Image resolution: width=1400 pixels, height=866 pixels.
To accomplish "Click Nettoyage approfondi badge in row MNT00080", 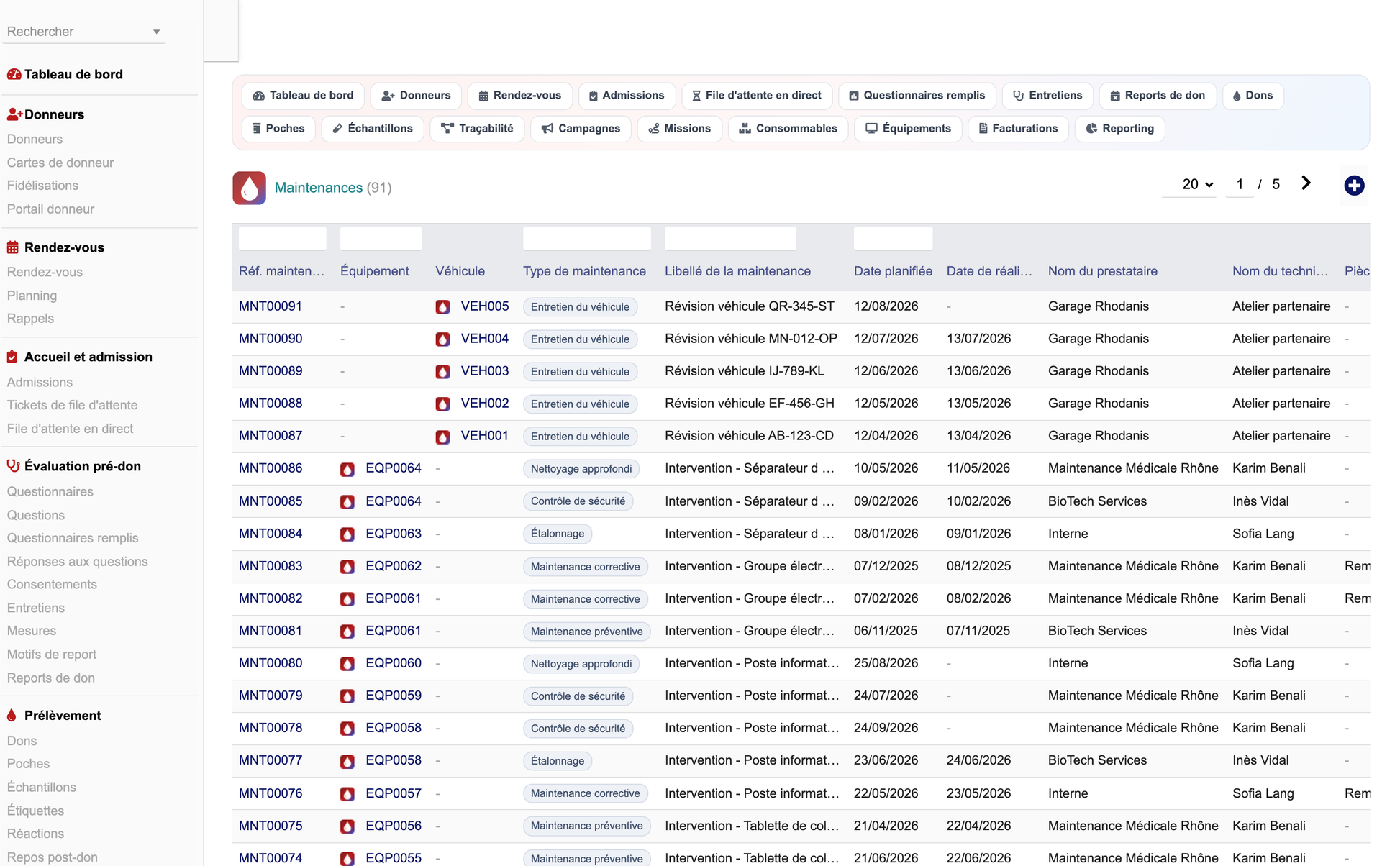I will (581, 664).
